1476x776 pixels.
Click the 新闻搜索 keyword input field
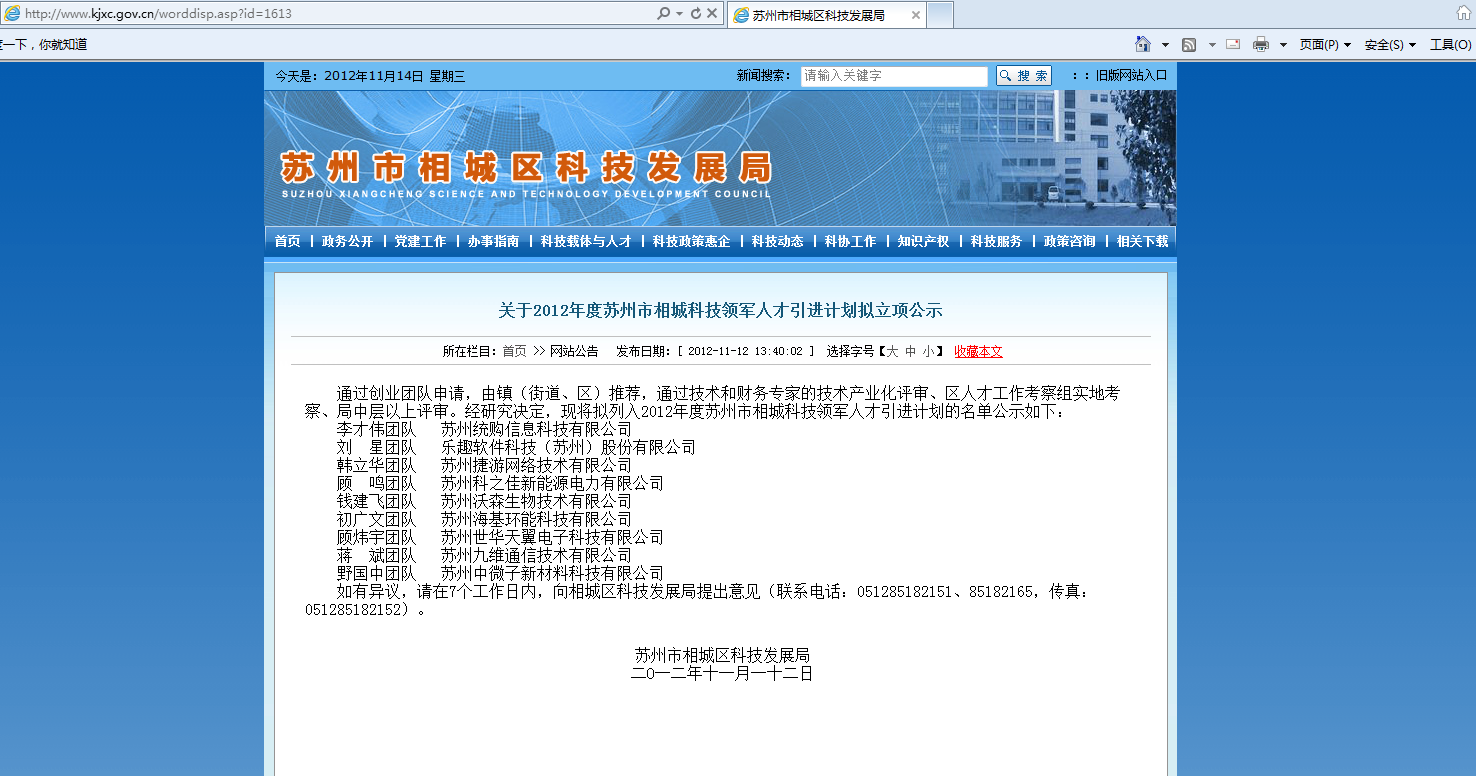893,76
